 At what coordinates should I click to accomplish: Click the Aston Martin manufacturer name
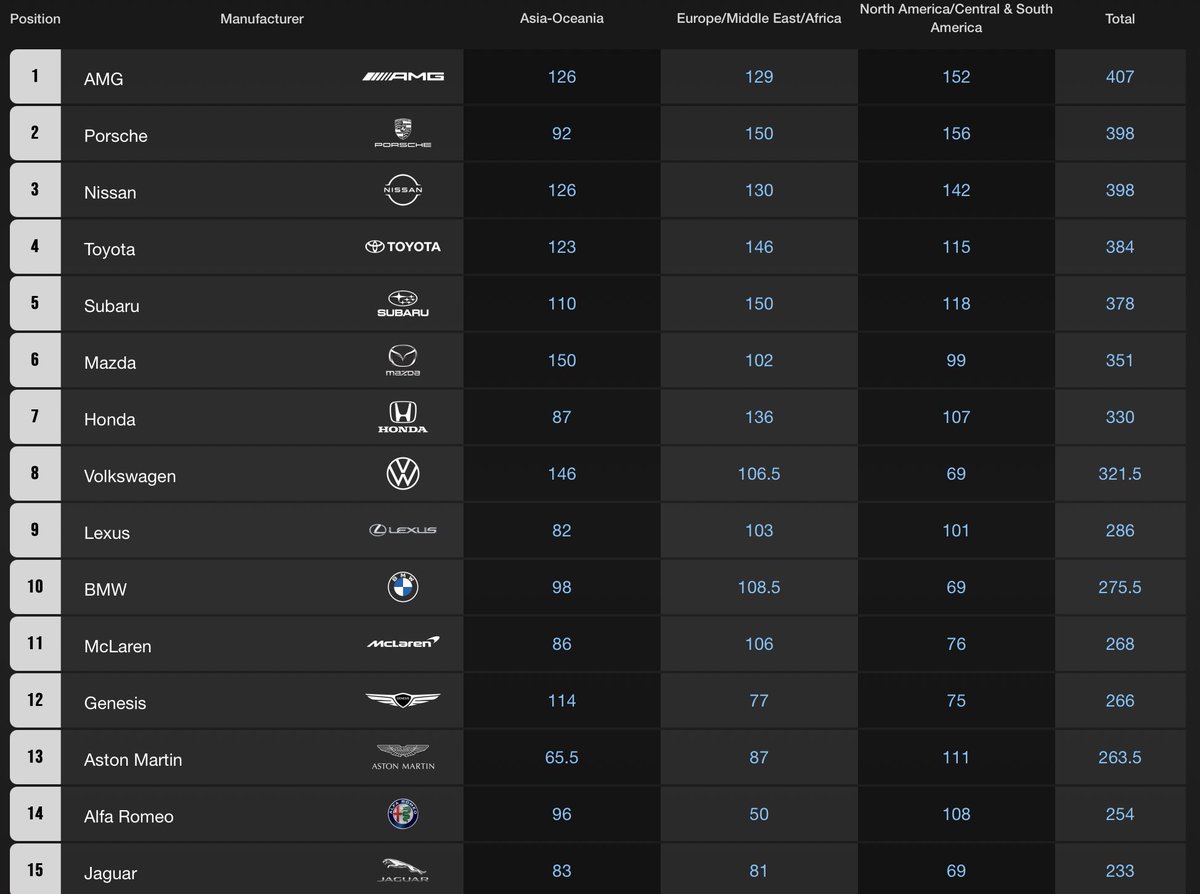[x=133, y=760]
